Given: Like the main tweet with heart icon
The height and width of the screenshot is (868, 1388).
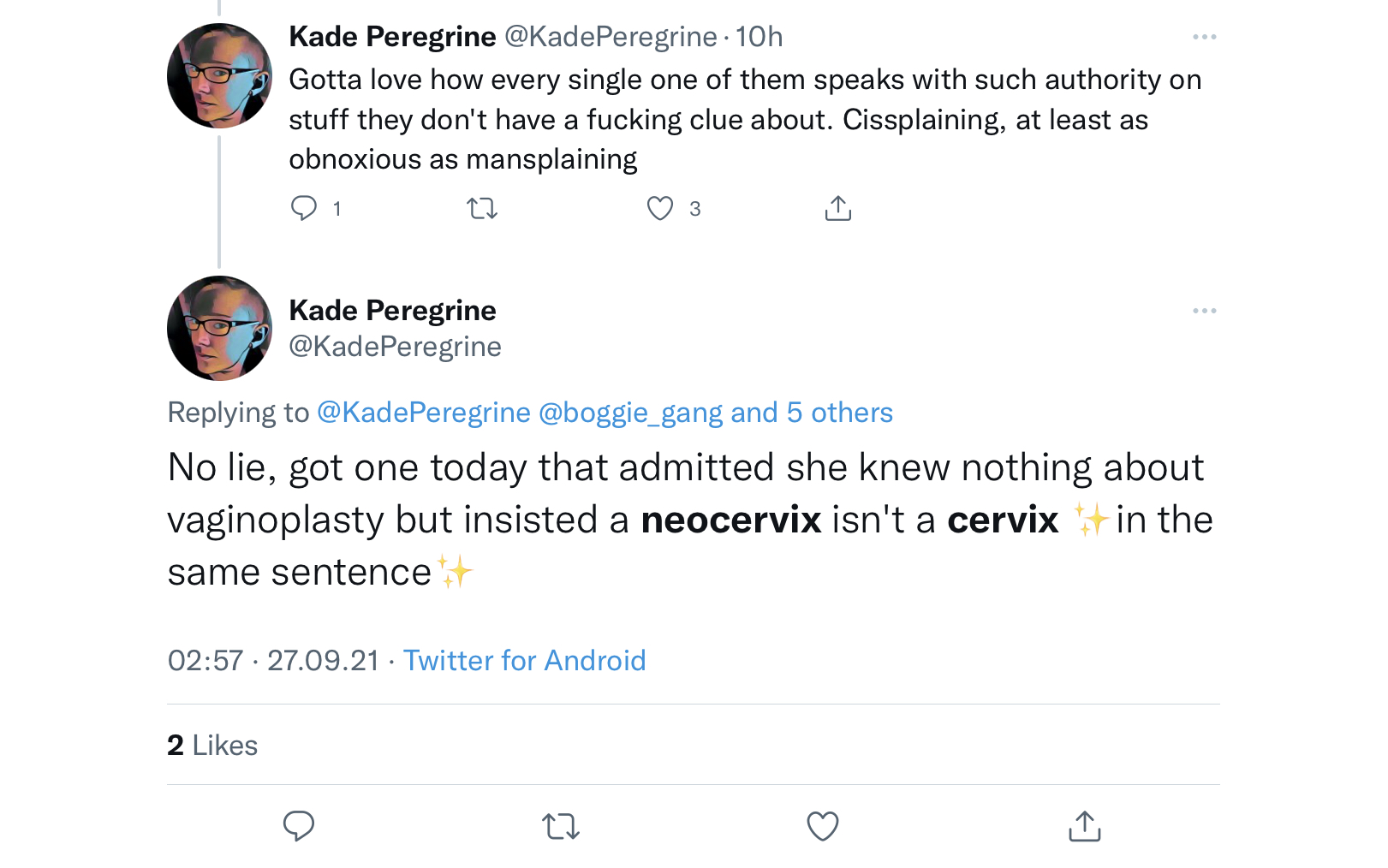Looking at the screenshot, I should coord(823,826).
